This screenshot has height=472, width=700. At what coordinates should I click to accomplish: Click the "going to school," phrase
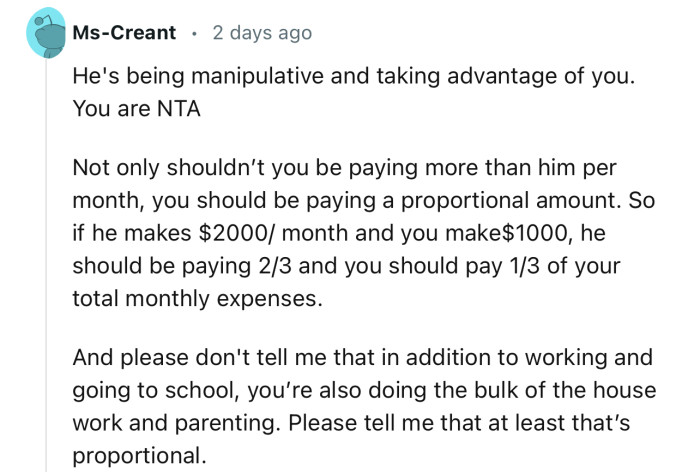[x=156, y=391]
